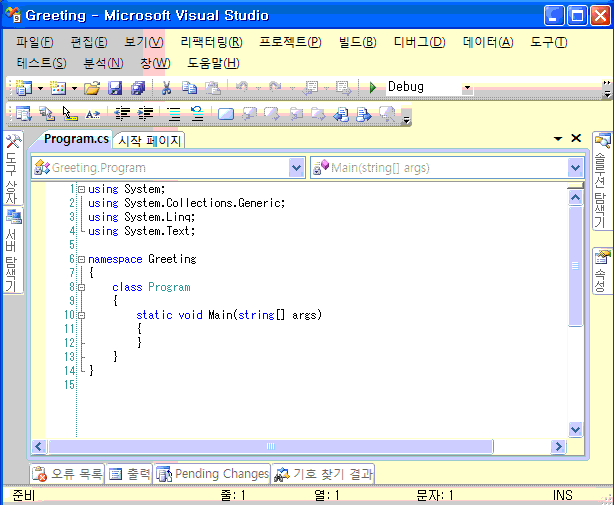Open the 기호 찾기 결과 panel tab
Screen dimensions: 614x505
click(323, 474)
